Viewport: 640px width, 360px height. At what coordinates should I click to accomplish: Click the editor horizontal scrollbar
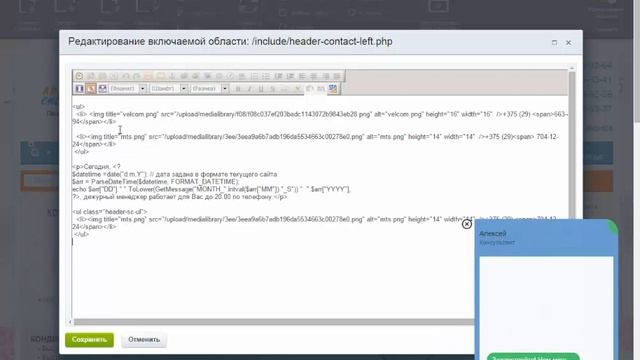pos(273,322)
